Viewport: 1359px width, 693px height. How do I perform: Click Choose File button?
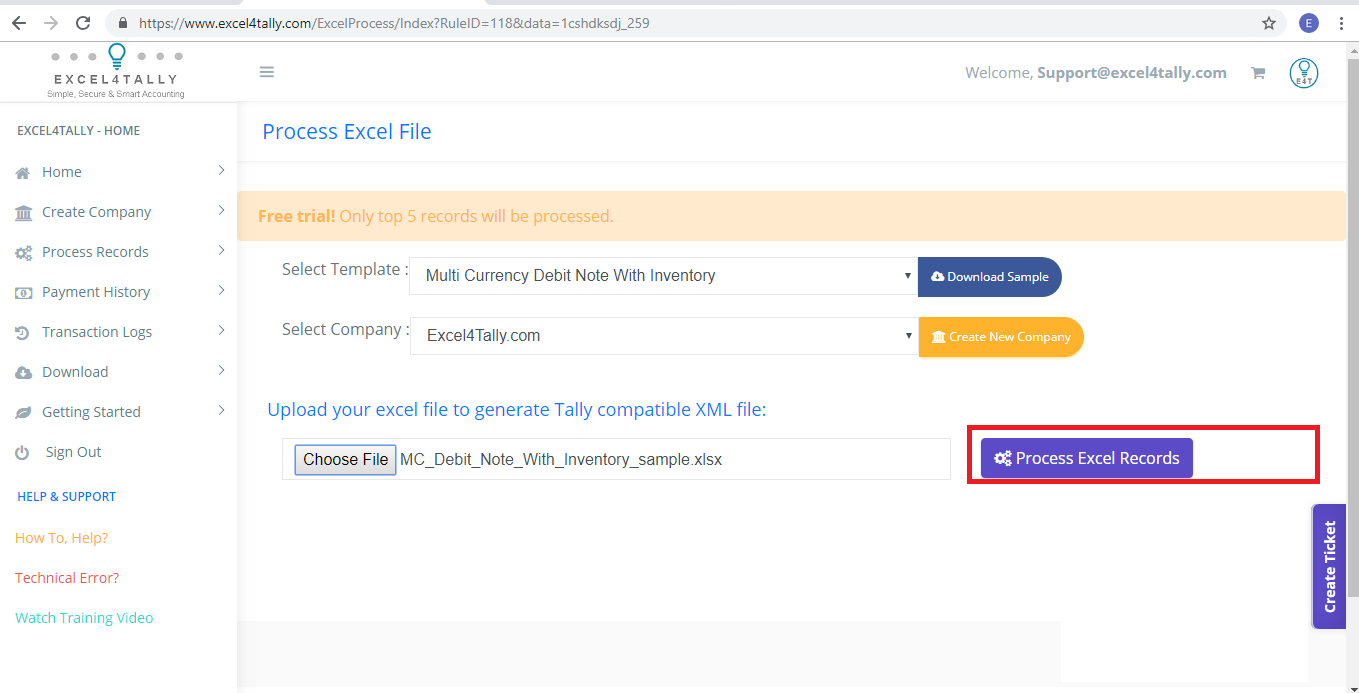345,460
